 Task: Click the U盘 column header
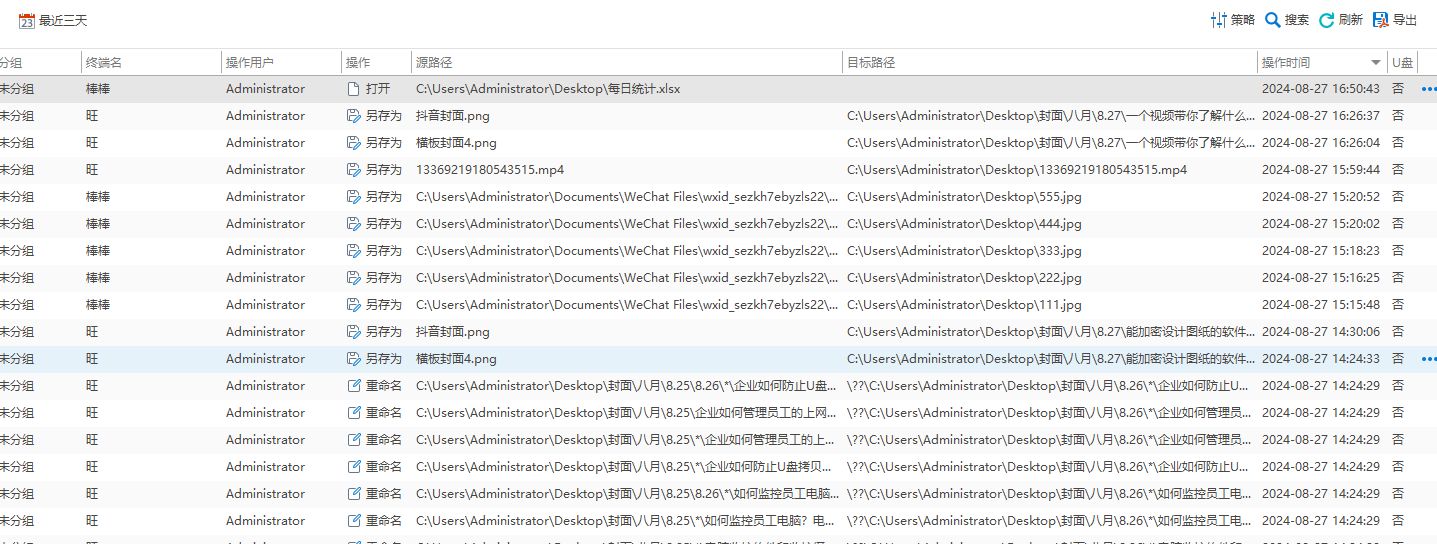click(1402, 62)
